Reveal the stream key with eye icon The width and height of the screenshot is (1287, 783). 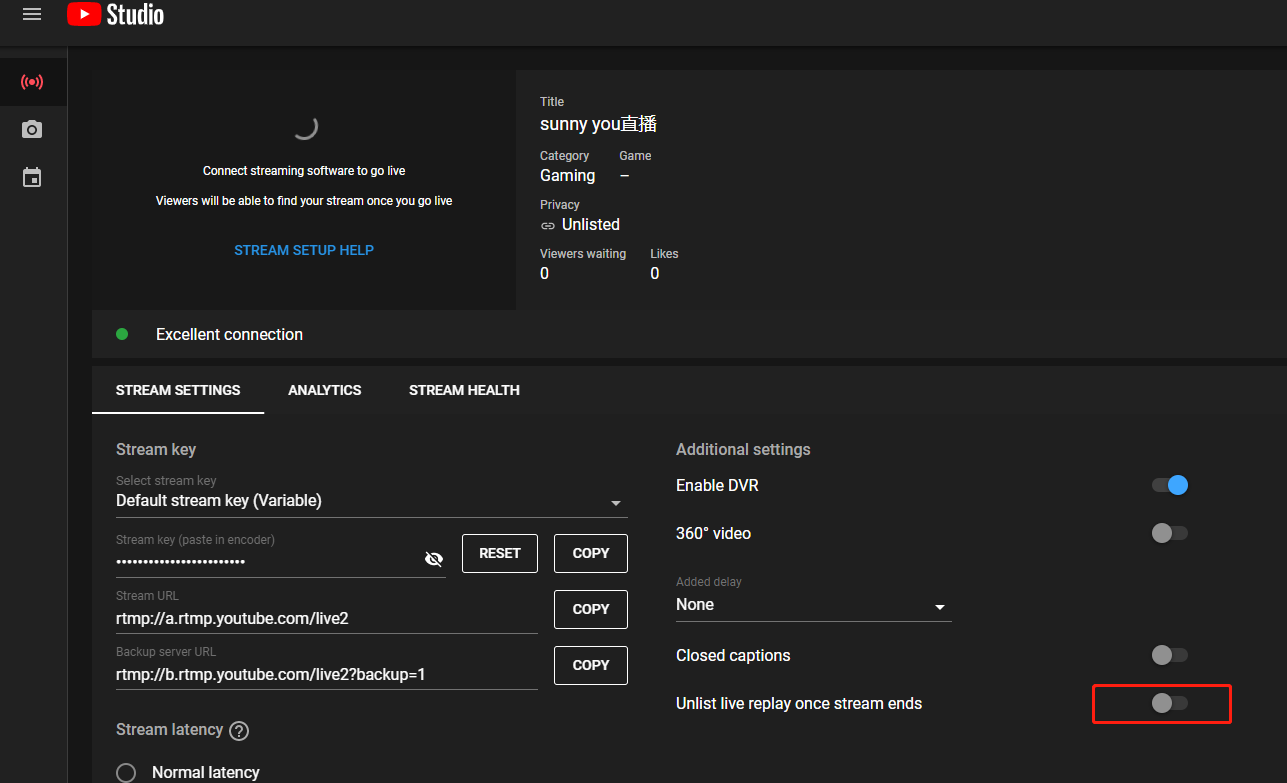pos(434,559)
